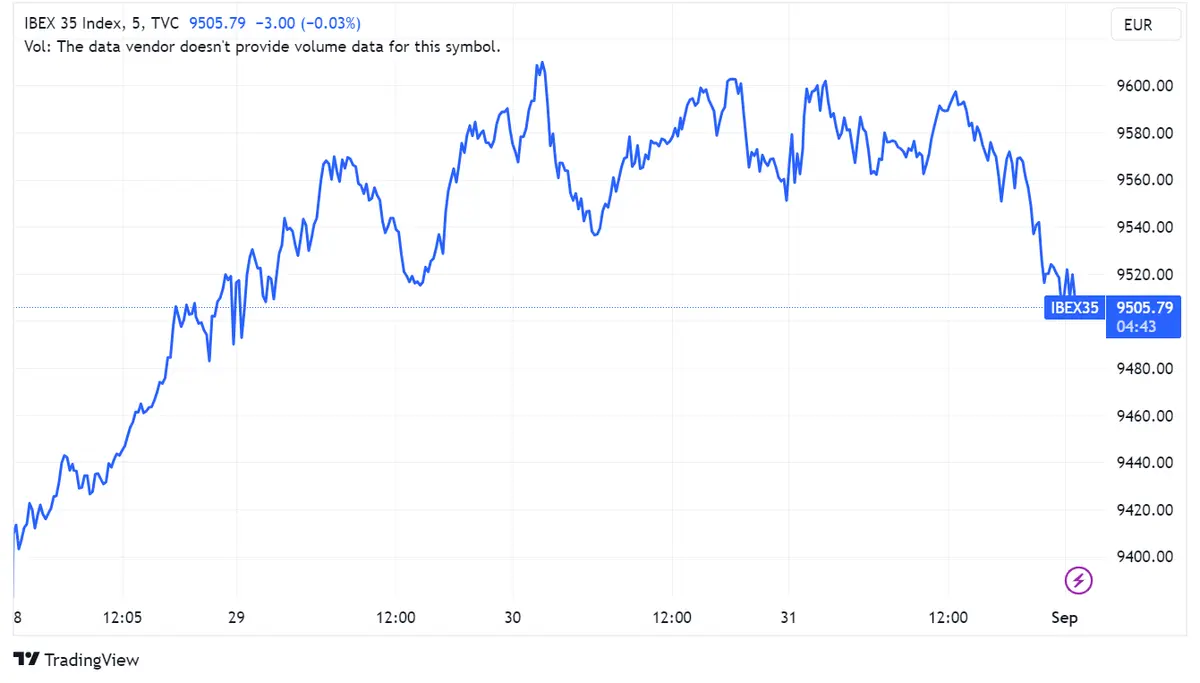The height and width of the screenshot is (683, 1200).
Task: Click the 12:05 time axis label
Action: tap(122, 618)
